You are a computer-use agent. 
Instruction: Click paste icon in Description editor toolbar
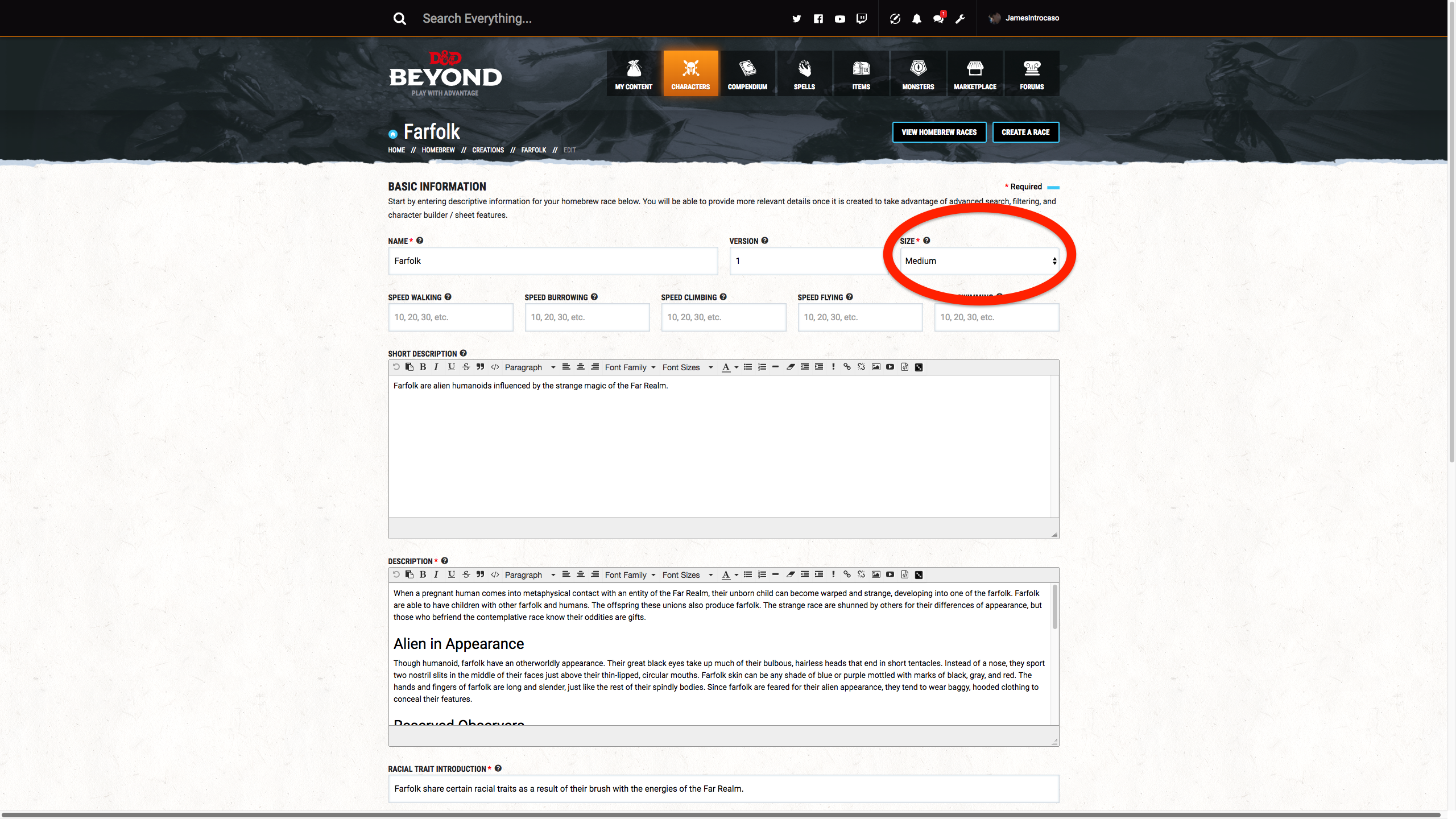click(x=409, y=574)
